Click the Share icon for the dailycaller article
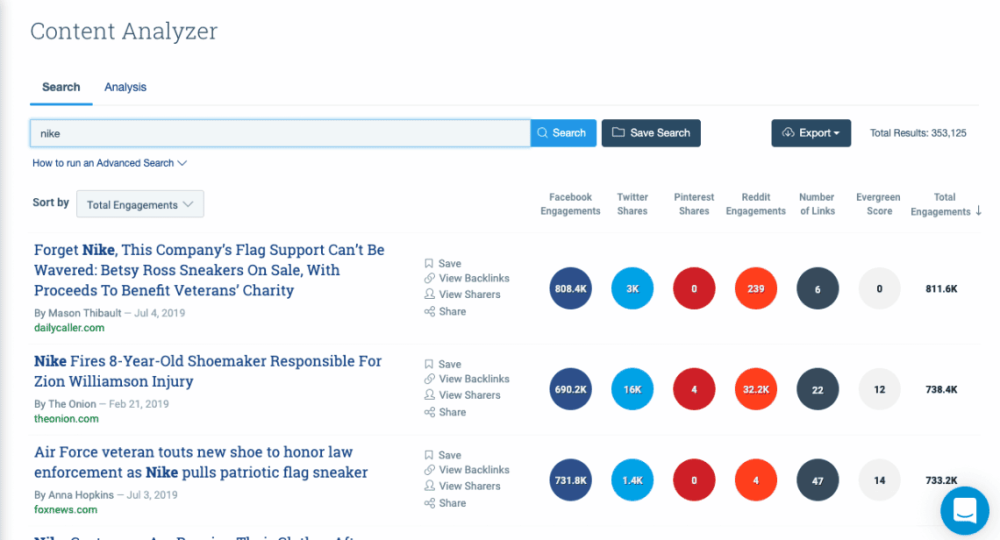 click(x=429, y=311)
